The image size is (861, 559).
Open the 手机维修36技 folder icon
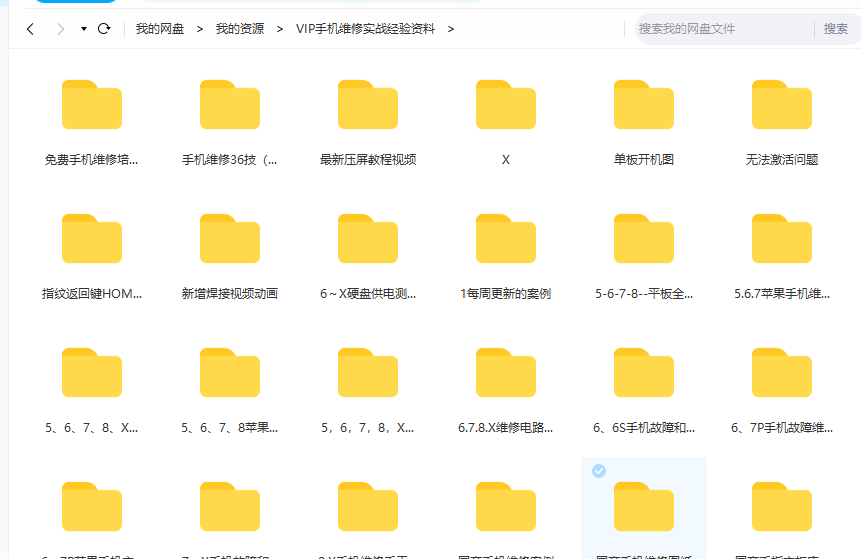[x=230, y=104]
